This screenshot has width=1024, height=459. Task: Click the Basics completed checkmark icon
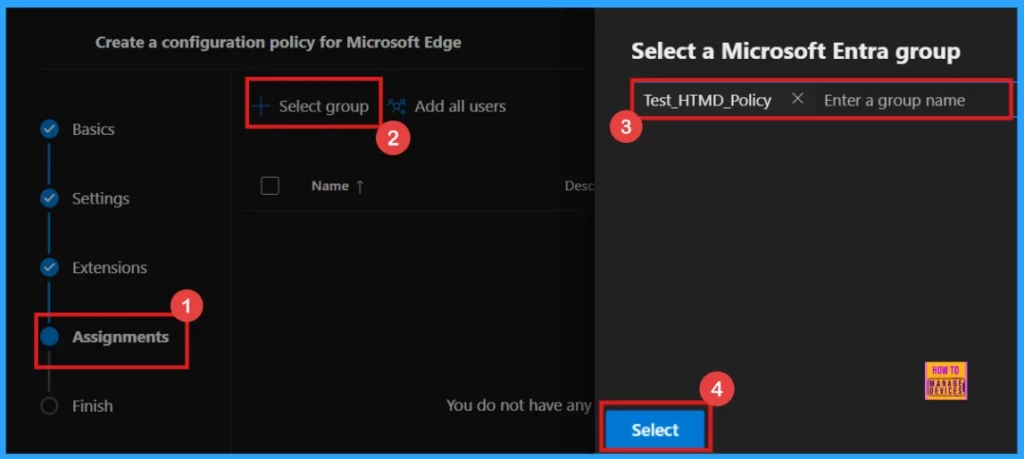[x=50, y=129]
